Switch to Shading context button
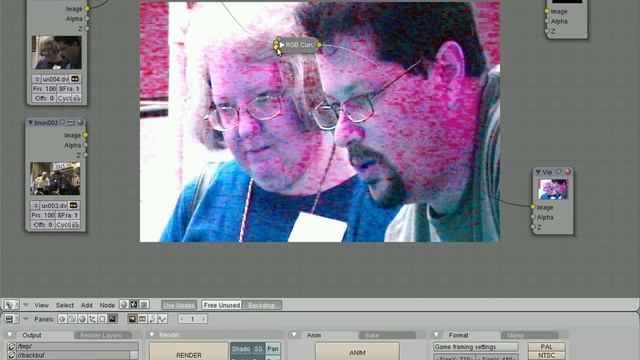The image size is (640, 360). [x=82, y=319]
